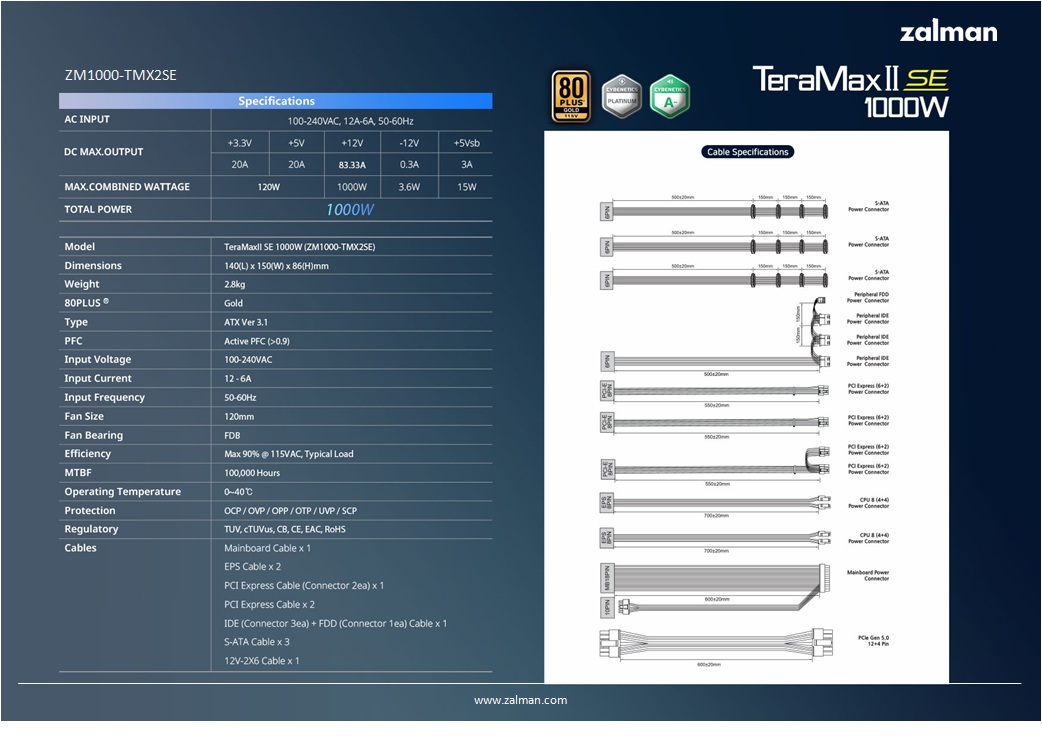Screen dimensions: 1042x754
Task: Click the Zalman brand logo
Action: point(948,31)
